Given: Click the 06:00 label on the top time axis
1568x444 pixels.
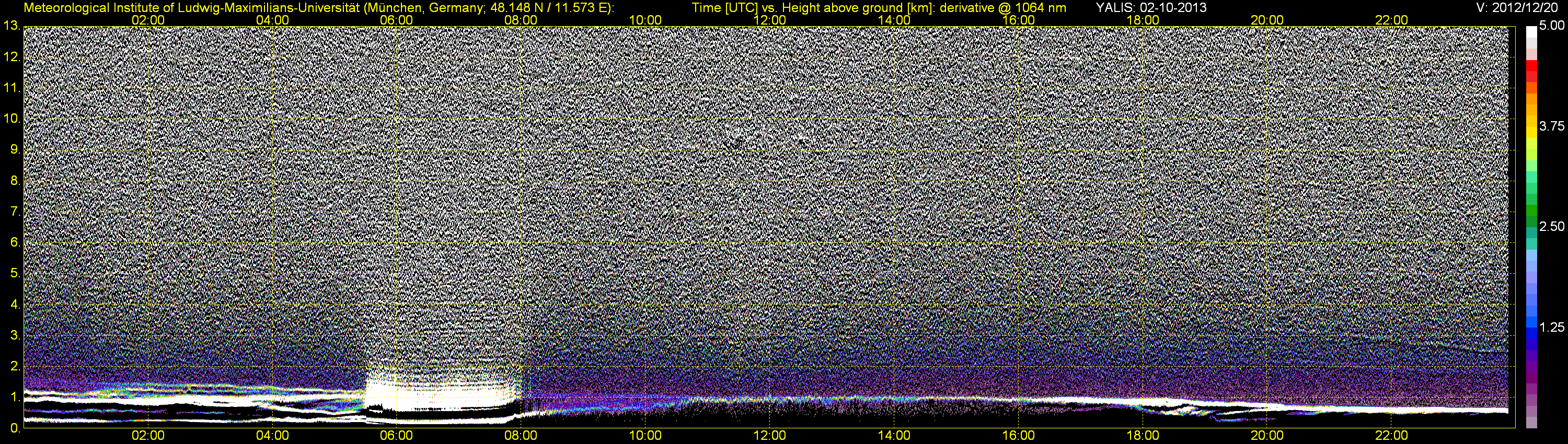Looking at the screenshot, I should click(396, 20).
